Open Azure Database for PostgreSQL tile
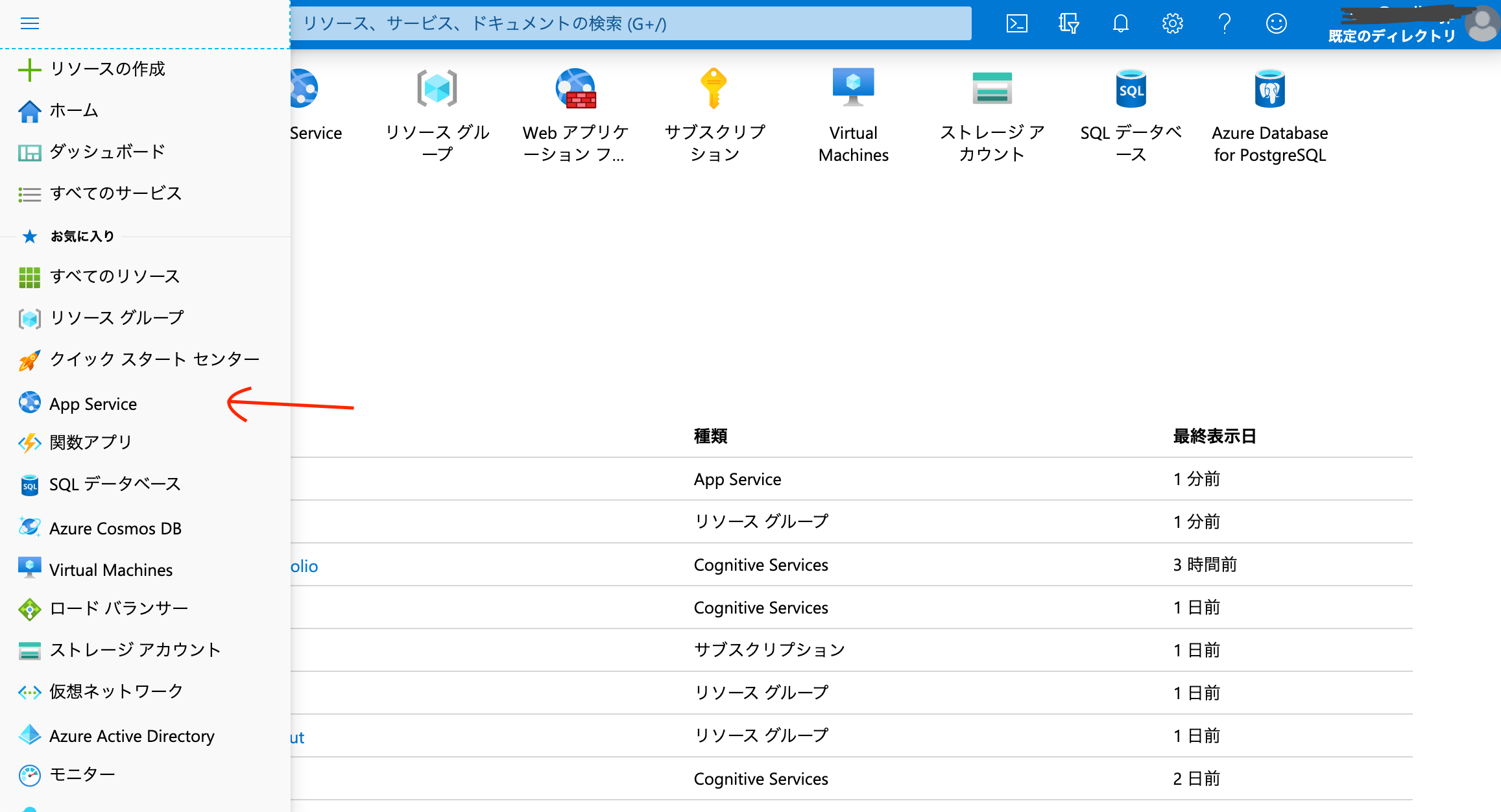The width and height of the screenshot is (1501, 812). [1270, 115]
